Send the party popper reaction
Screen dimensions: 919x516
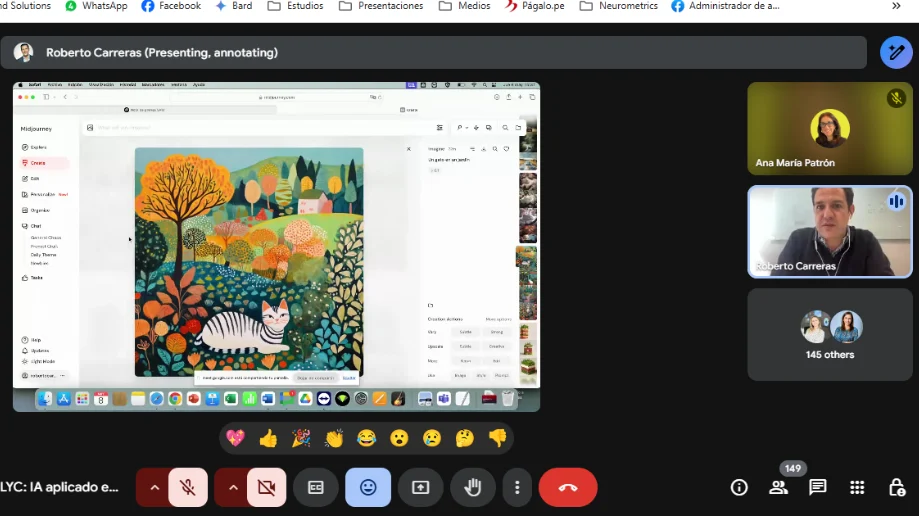click(301, 438)
